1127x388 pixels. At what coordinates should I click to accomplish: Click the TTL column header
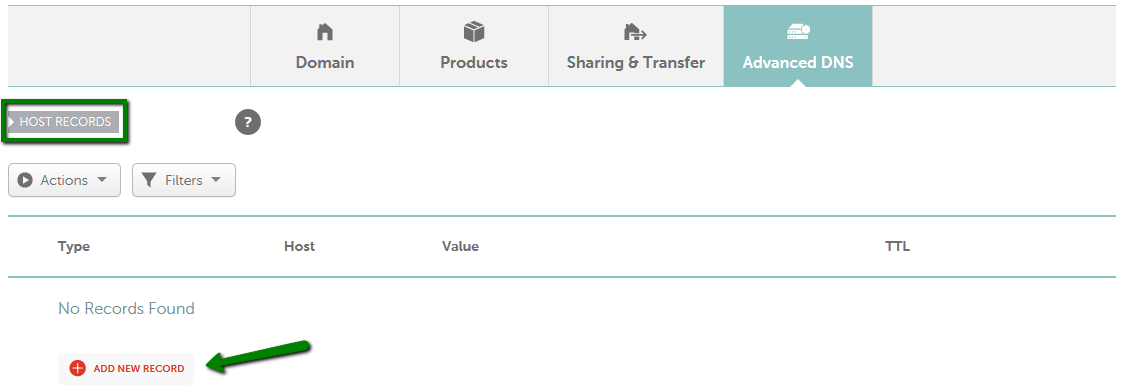pos(898,246)
